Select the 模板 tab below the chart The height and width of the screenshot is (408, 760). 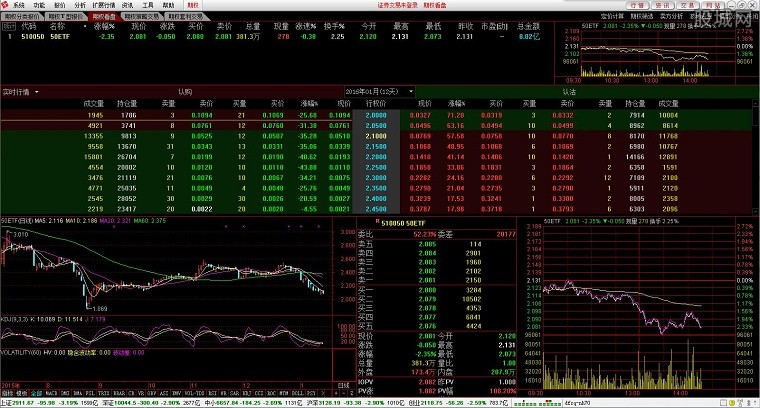(x=22, y=393)
